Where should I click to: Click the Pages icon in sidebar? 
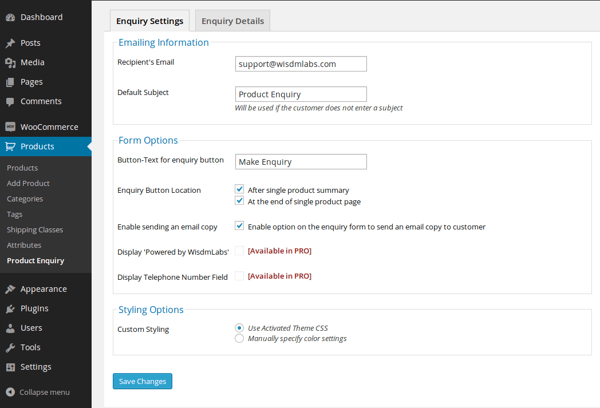[x=10, y=82]
